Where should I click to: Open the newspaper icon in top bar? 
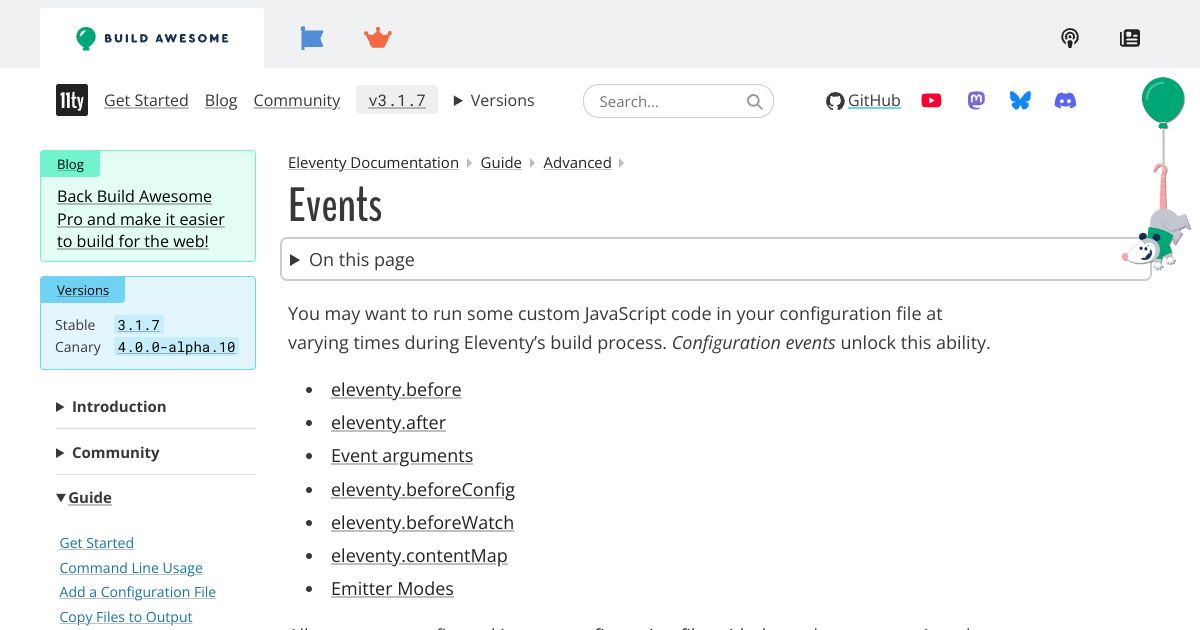click(1130, 38)
